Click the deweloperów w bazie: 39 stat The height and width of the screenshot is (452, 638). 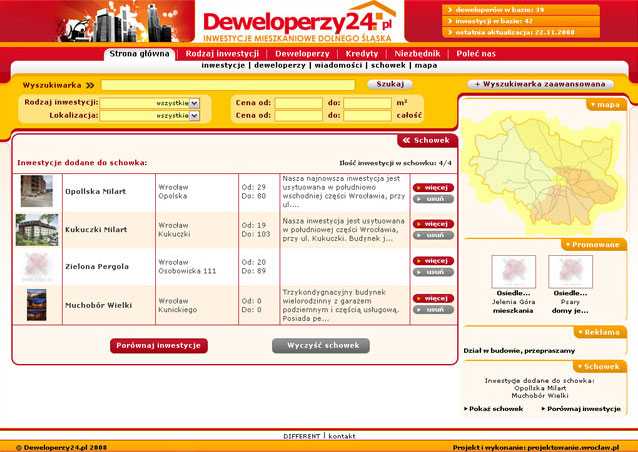(x=521, y=10)
